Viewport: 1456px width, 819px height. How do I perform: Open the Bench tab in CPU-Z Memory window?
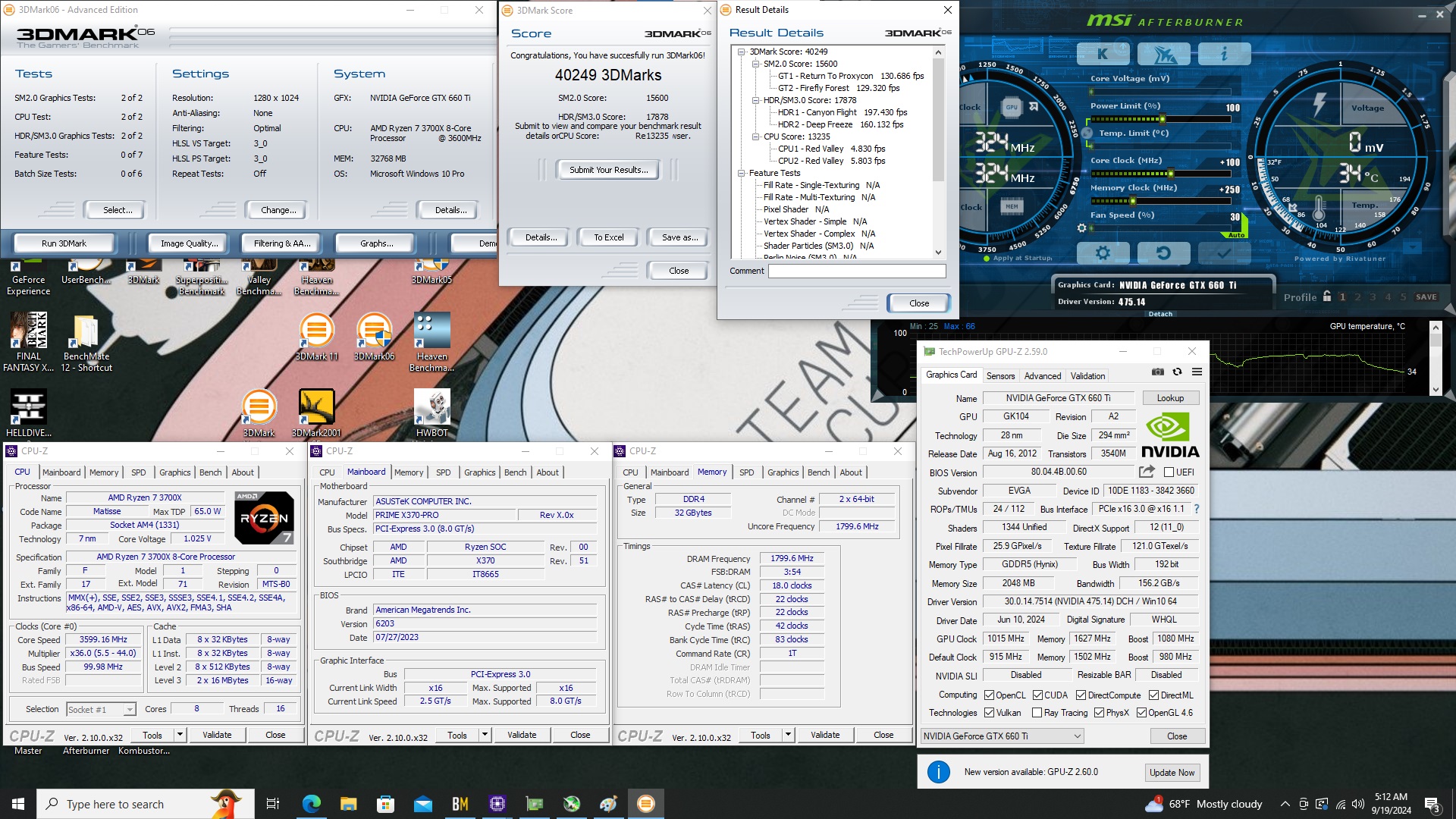[x=818, y=472]
